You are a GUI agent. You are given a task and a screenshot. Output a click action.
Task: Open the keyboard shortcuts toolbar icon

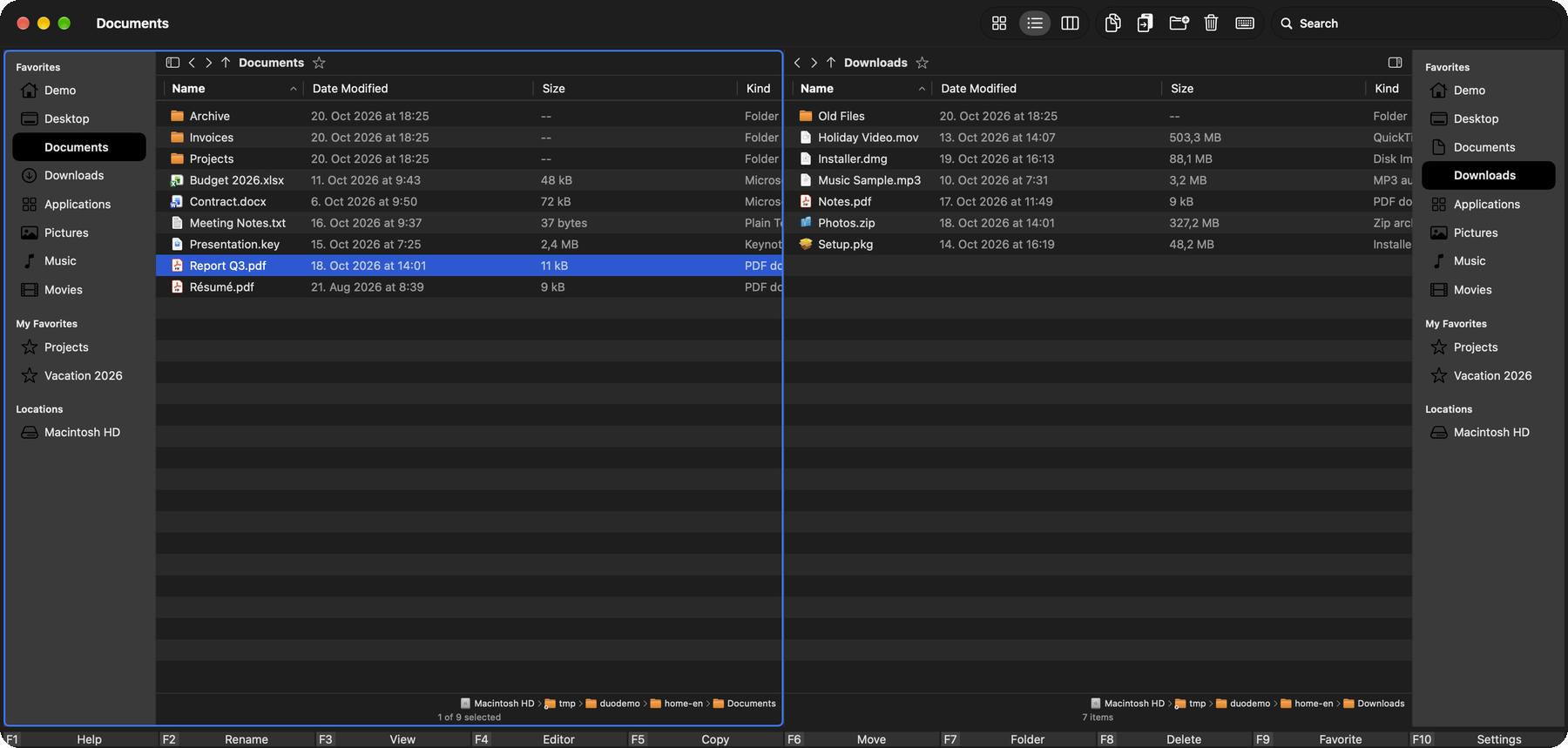tap(1245, 24)
